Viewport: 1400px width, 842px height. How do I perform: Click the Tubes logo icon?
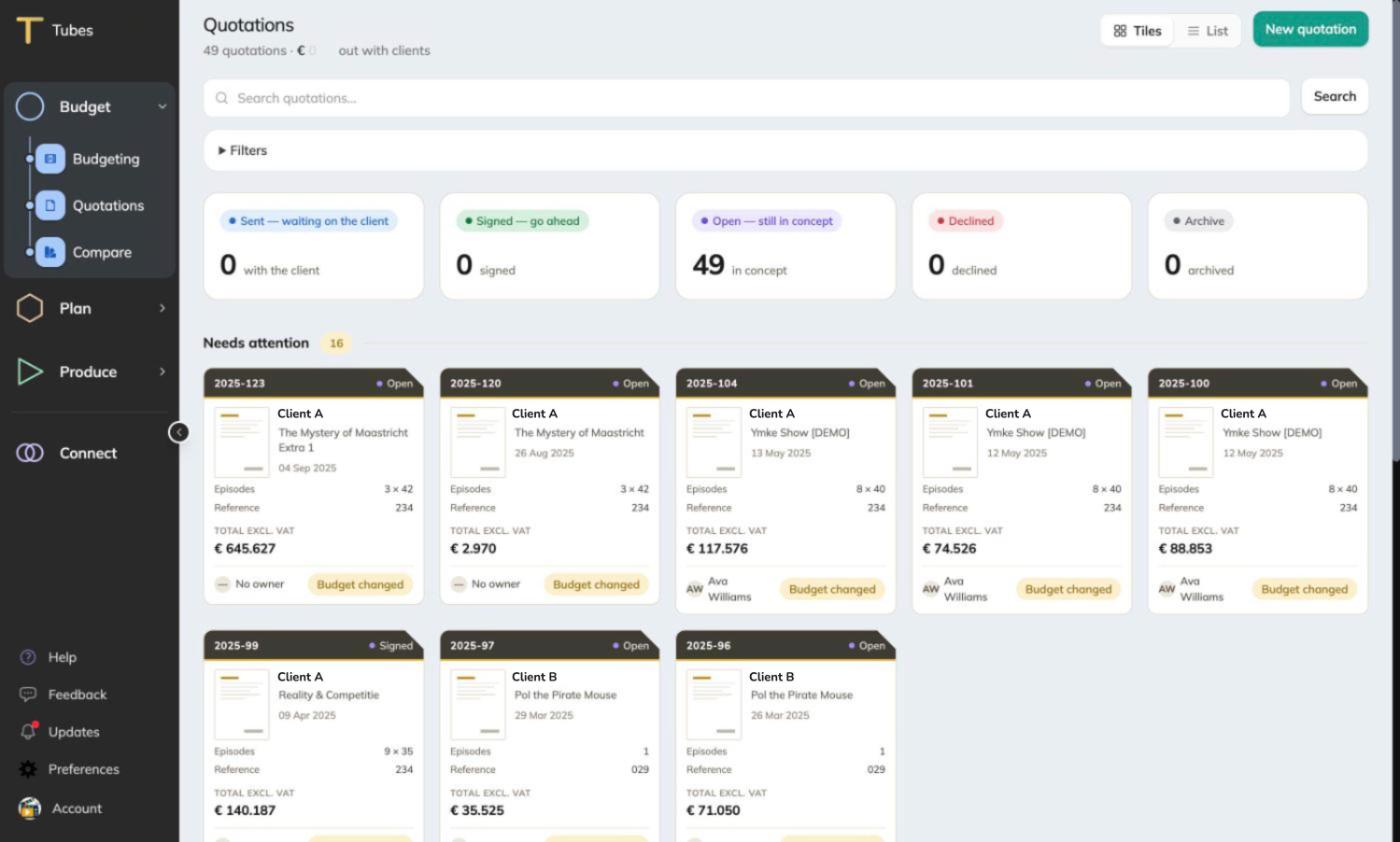point(30,30)
